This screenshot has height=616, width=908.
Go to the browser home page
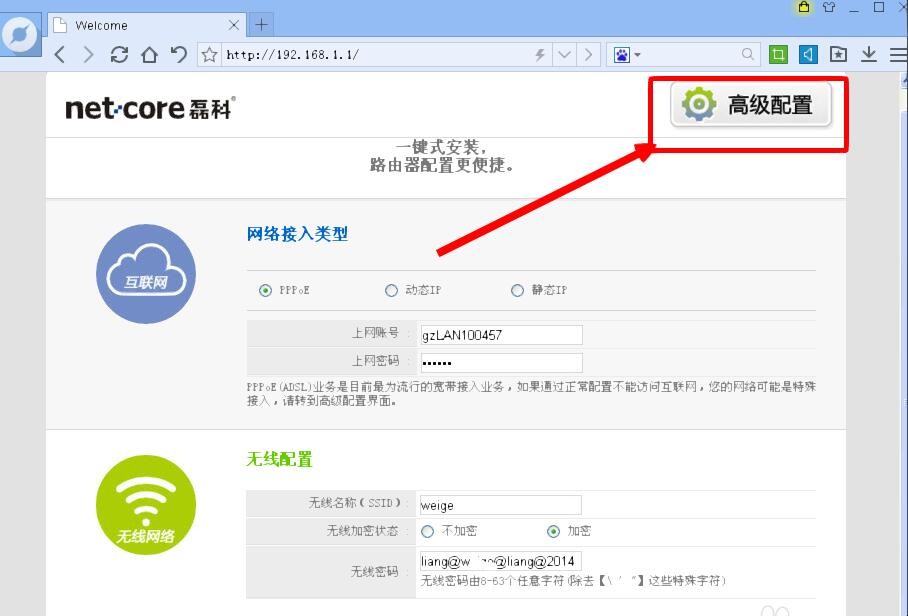[x=149, y=55]
